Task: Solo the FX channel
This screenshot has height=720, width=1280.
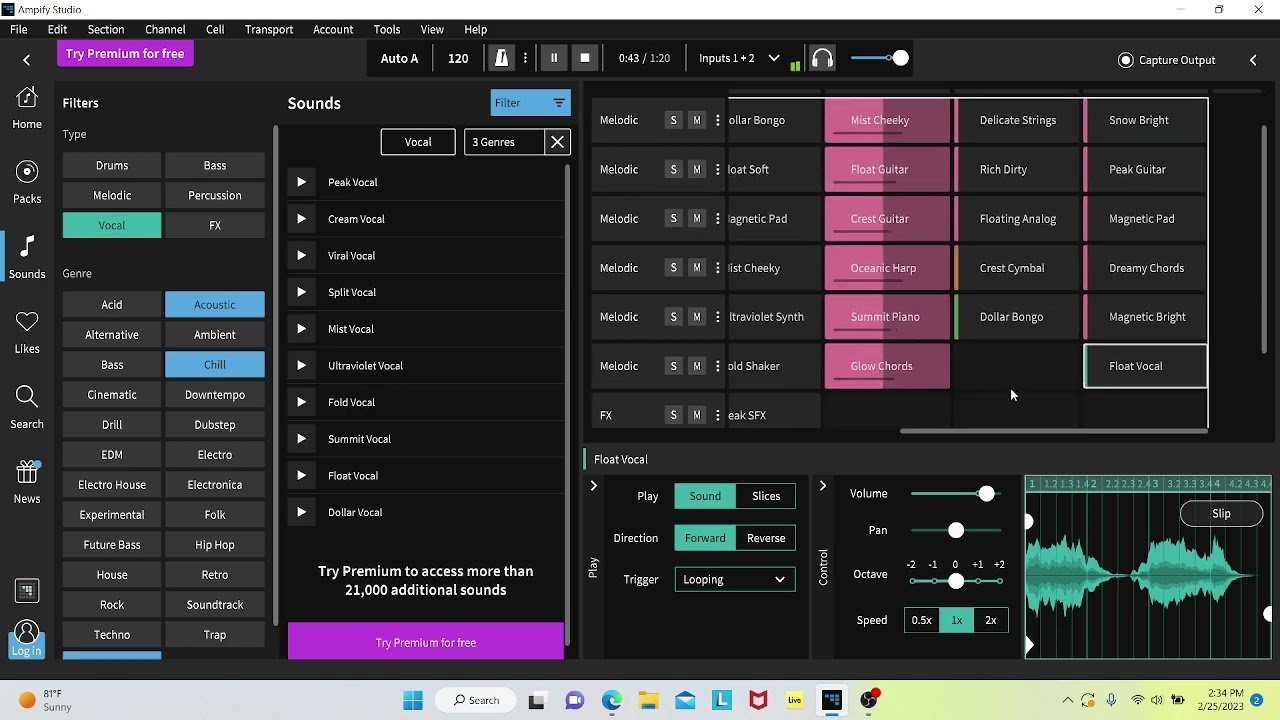Action: [673, 415]
